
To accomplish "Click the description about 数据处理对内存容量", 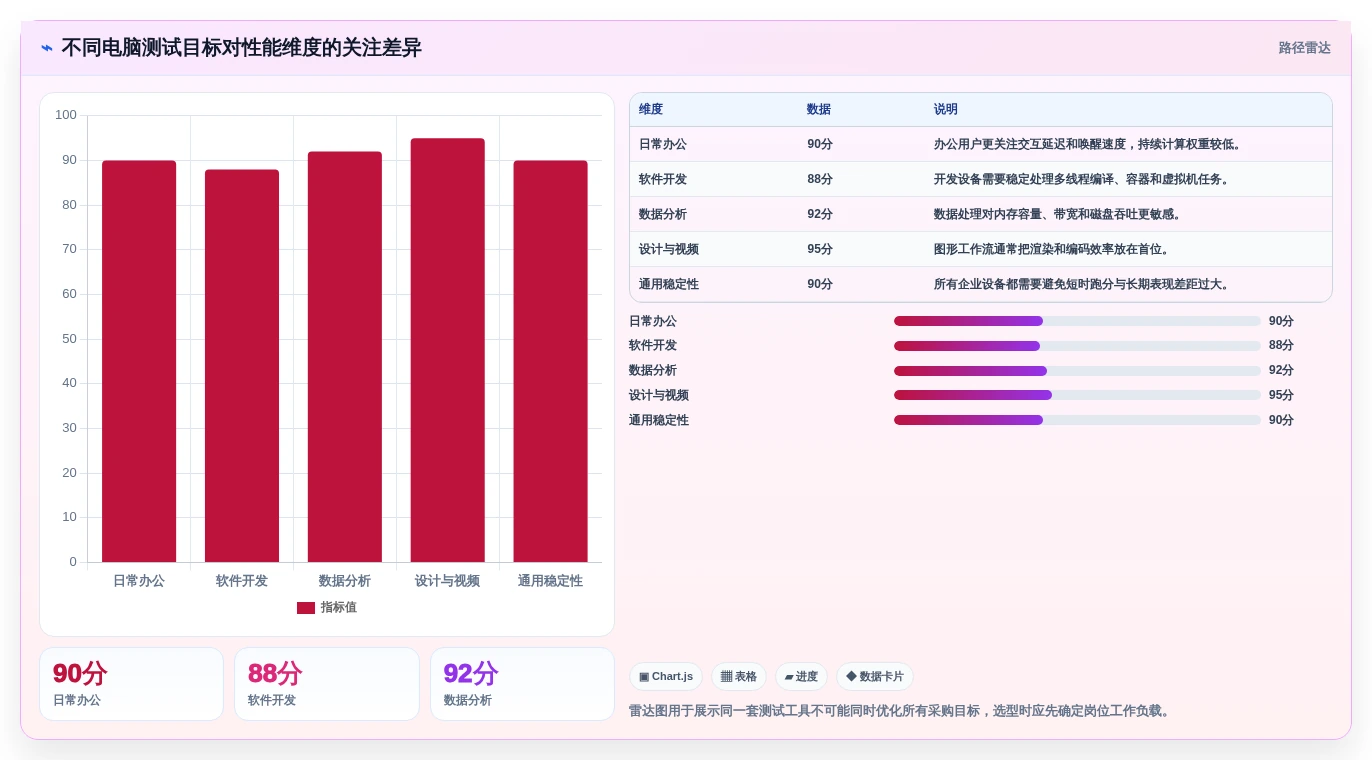I will pyautogui.click(x=1059, y=214).
